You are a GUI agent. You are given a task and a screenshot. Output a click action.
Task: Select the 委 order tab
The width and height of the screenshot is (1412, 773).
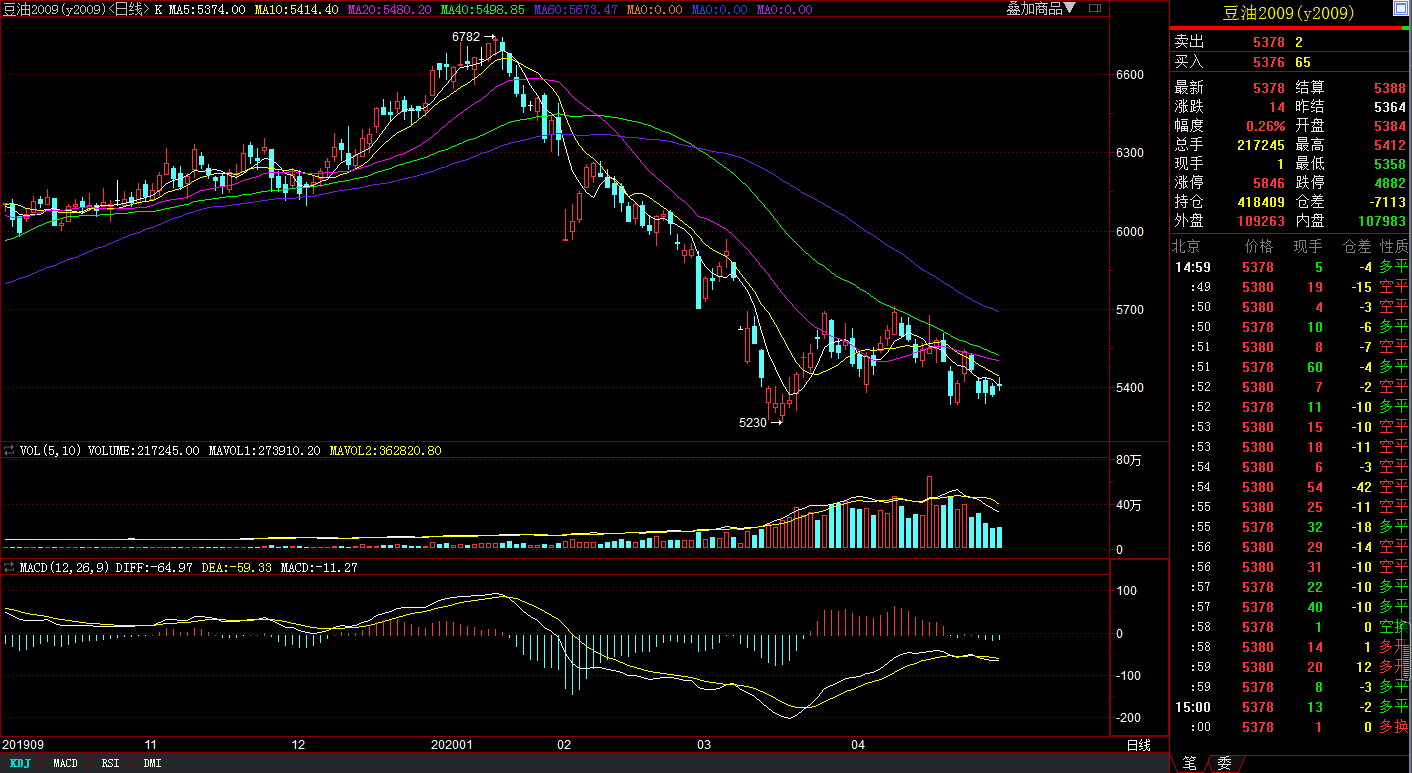pyautogui.click(x=1224, y=763)
